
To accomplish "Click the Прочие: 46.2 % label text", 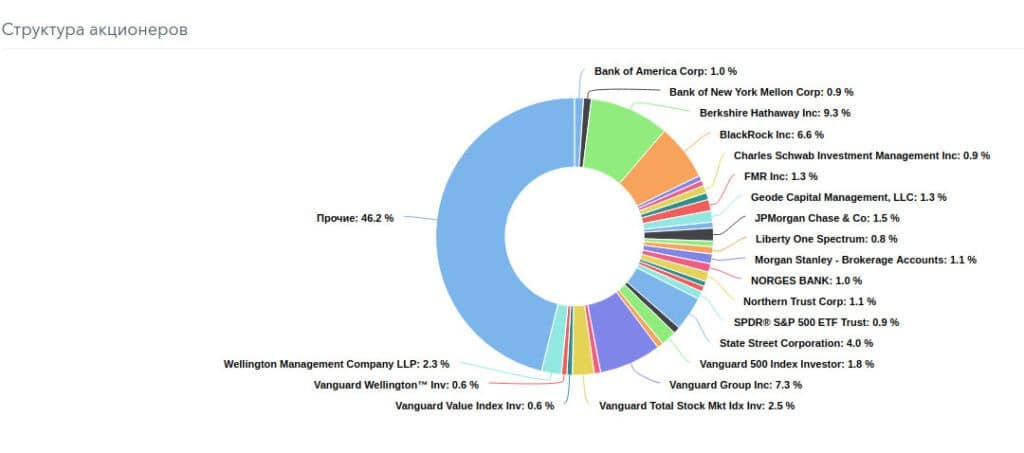I will tap(354, 217).
